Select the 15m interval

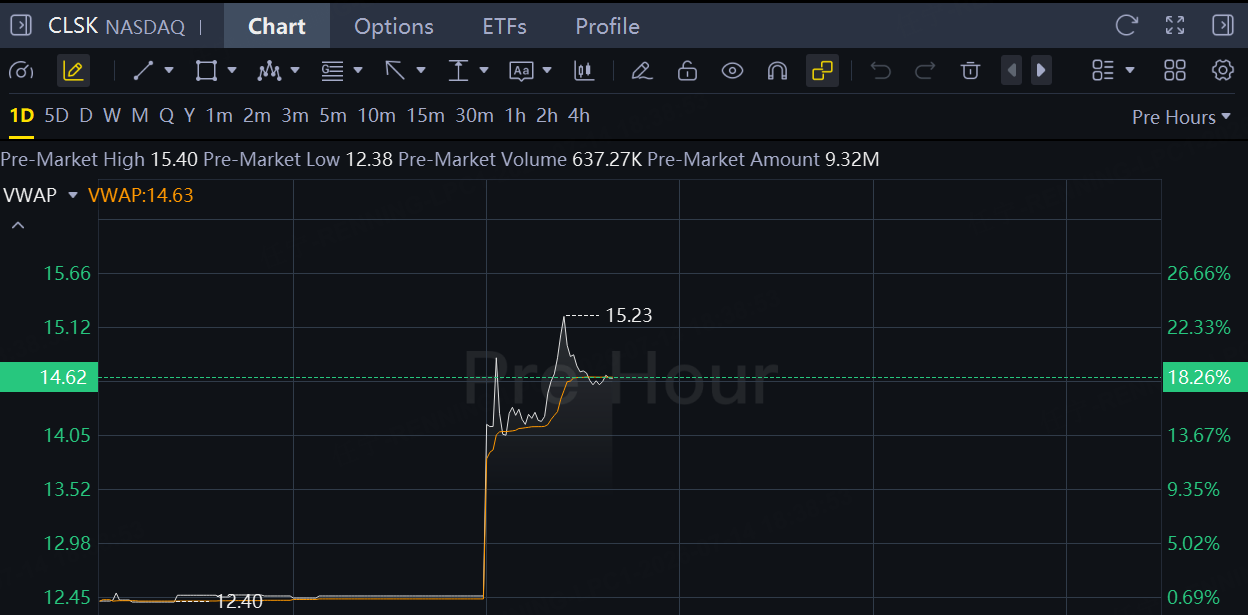426,116
